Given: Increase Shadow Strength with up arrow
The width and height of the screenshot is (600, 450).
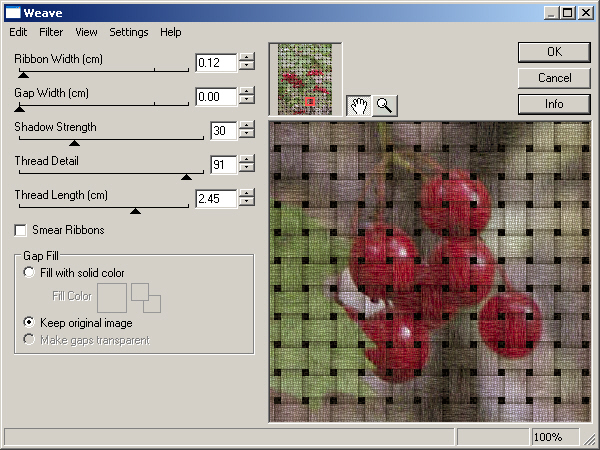Looking at the screenshot, I should pyautogui.click(x=247, y=126).
